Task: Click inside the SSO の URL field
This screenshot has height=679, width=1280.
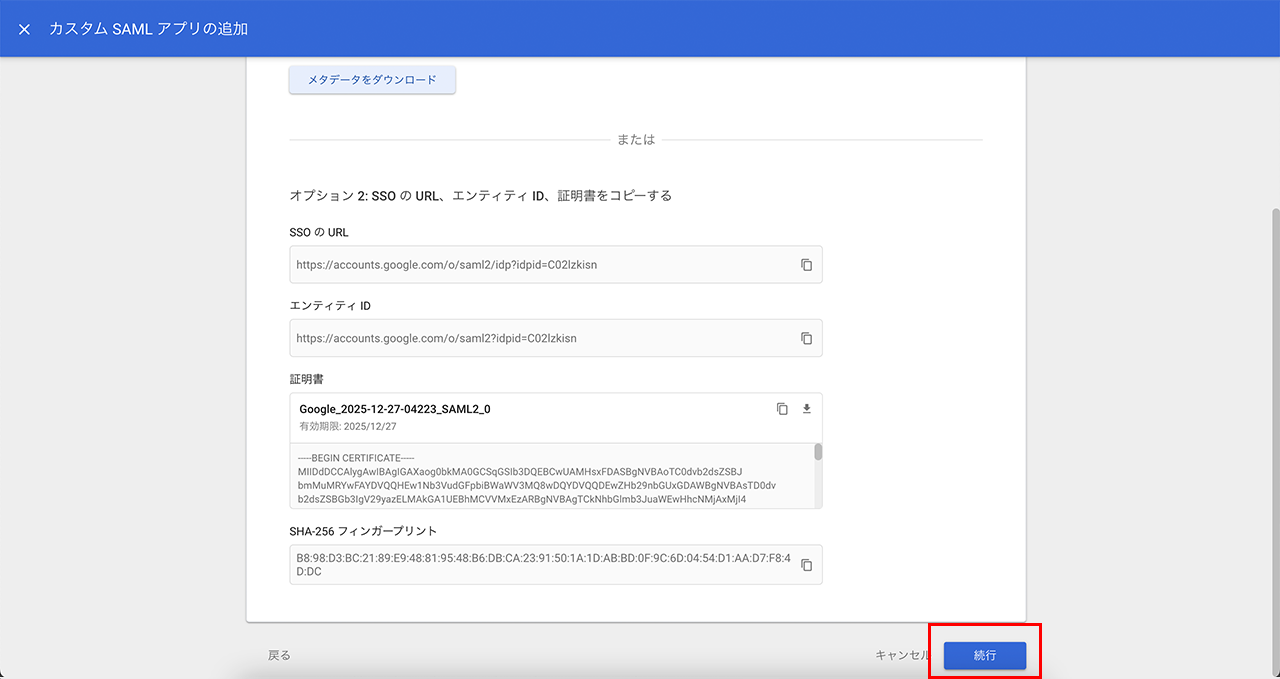Action: click(x=540, y=265)
